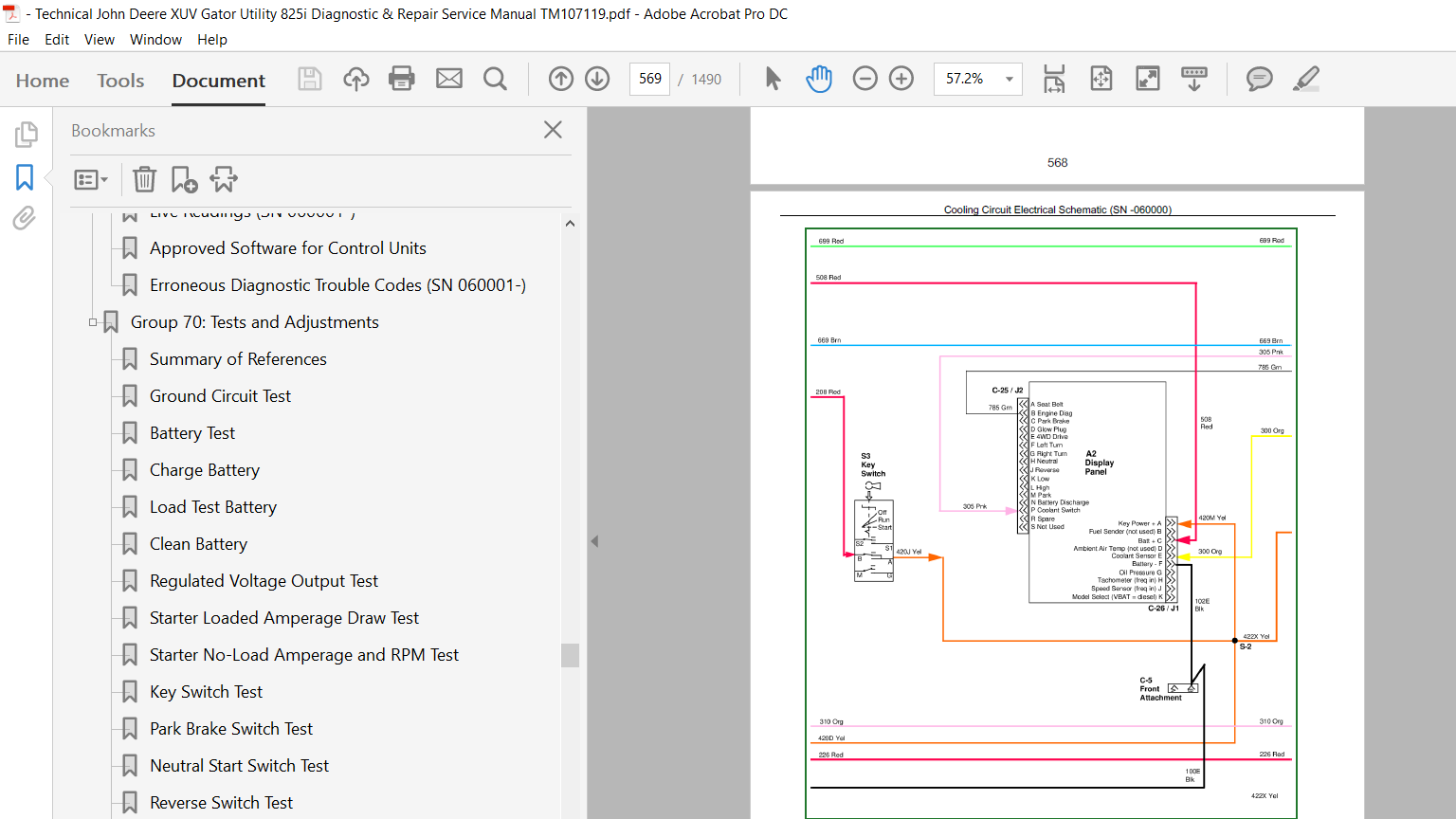Viewport: 1456px width, 819px height.
Task: Click the Cooling Circuit Electrical Schematic title
Action: point(1057,209)
